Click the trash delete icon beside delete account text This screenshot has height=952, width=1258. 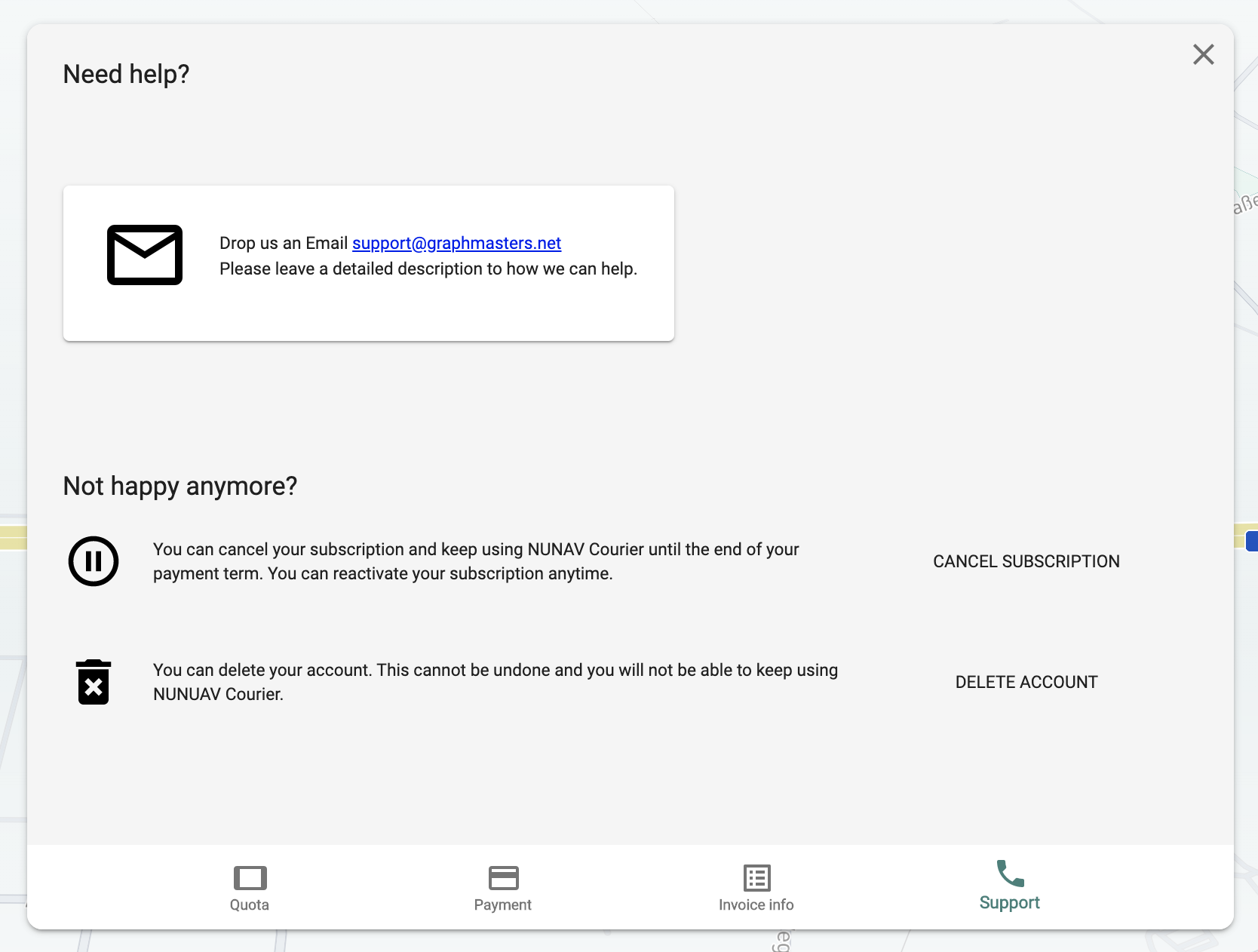tap(94, 682)
